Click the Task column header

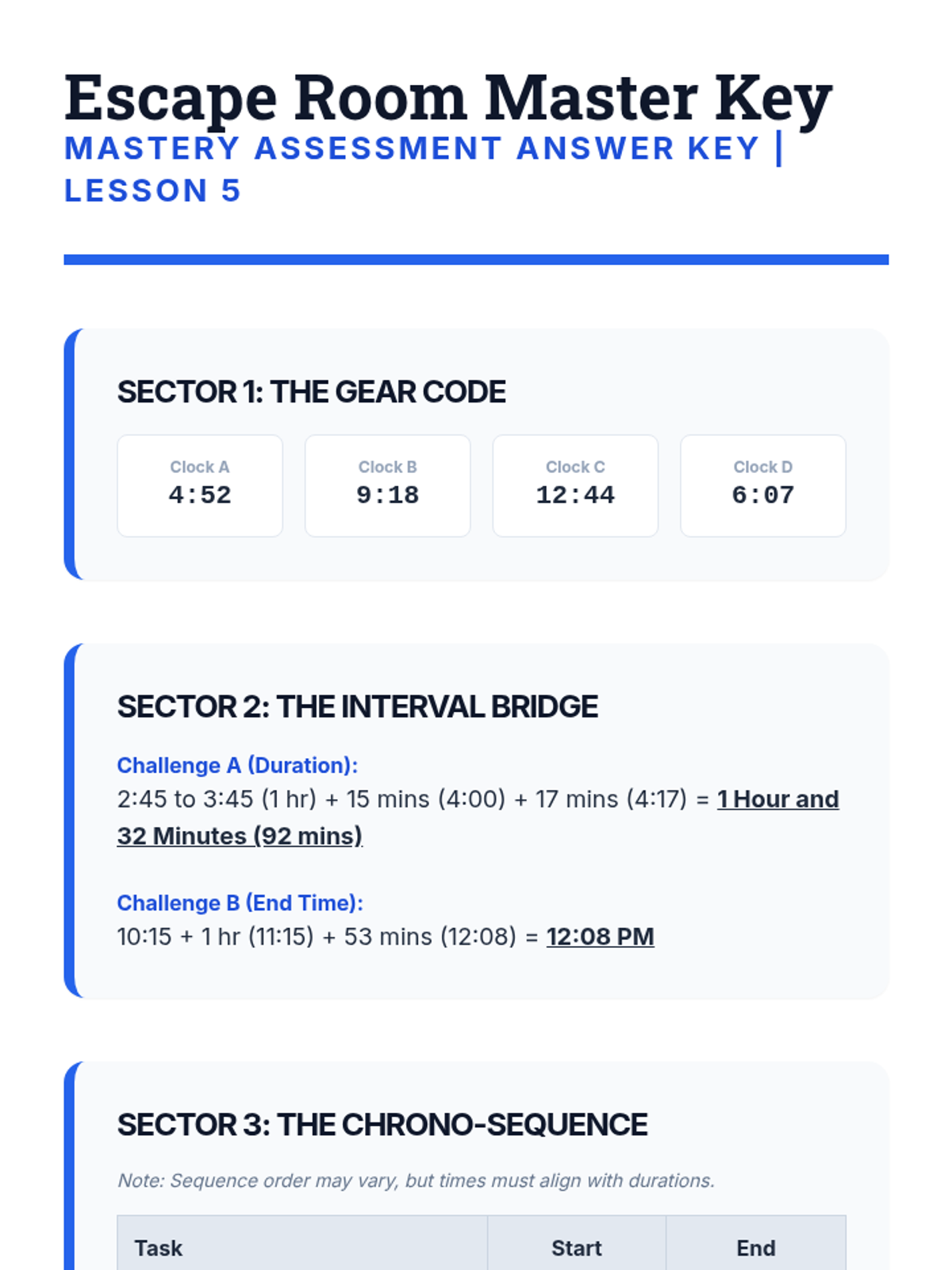point(302,1248)
